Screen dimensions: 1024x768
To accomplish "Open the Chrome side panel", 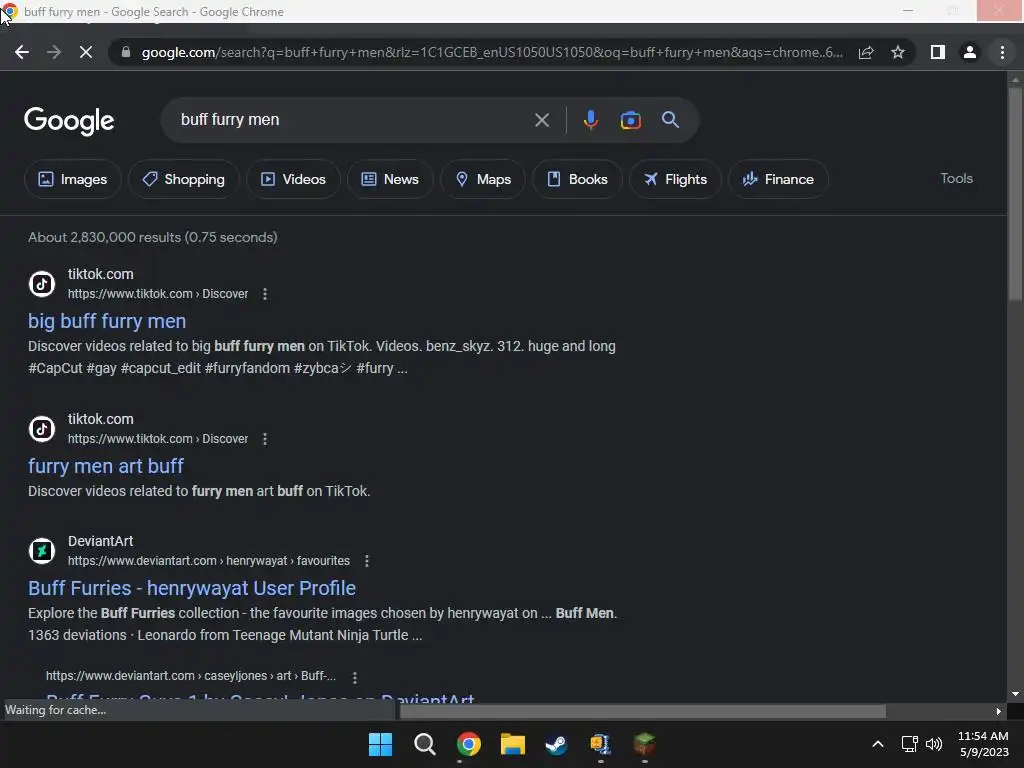I will point(938,52).
